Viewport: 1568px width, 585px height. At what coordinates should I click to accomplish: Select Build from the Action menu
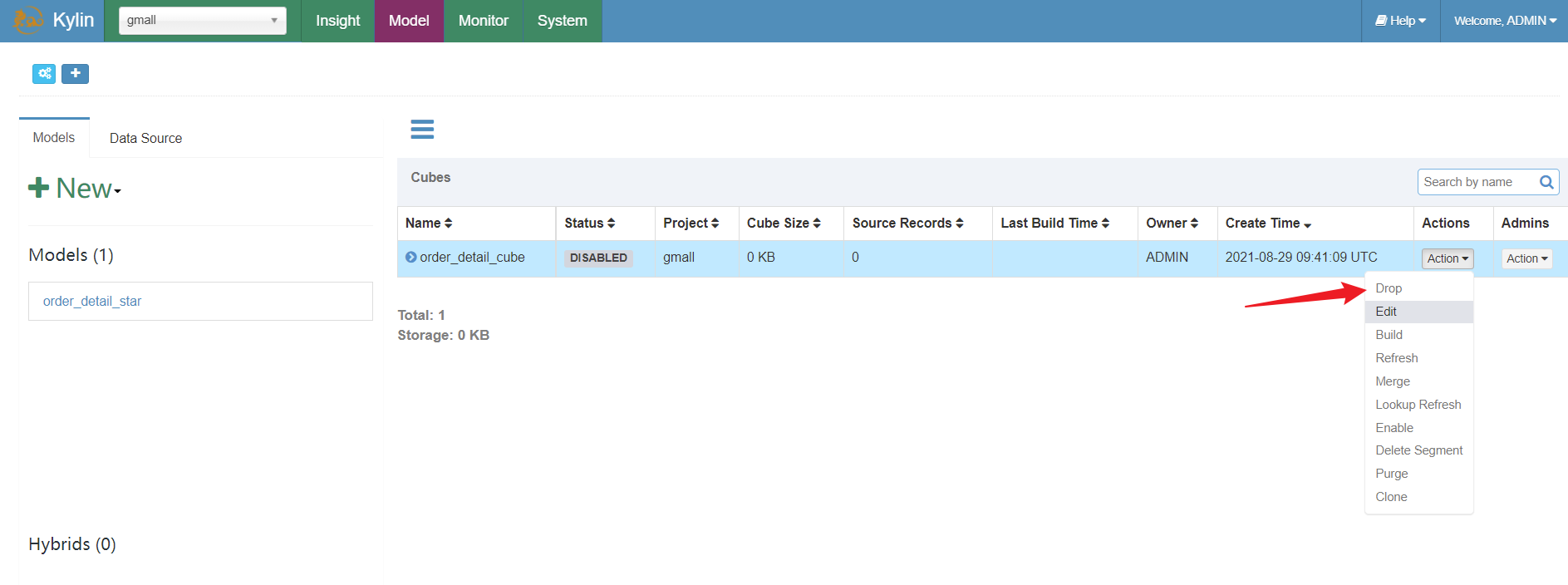pos(1418,335)
